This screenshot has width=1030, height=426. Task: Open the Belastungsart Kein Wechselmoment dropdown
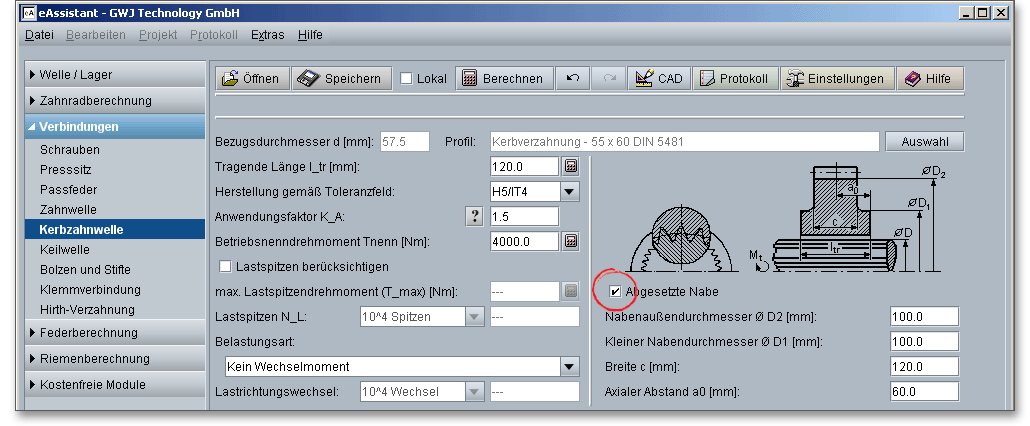pyautogui.click(x=569, y=366)
